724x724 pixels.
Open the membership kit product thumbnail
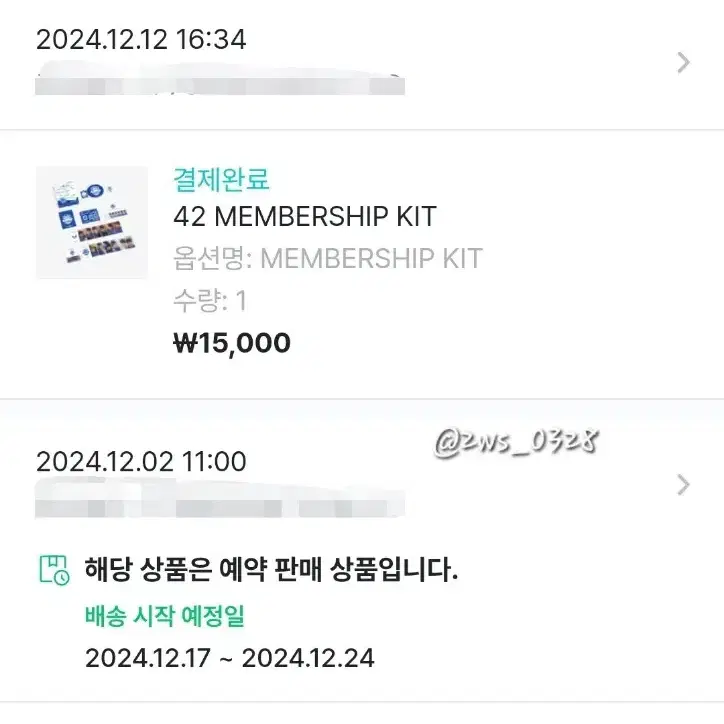pyautogui.click(x=92, y=222)
